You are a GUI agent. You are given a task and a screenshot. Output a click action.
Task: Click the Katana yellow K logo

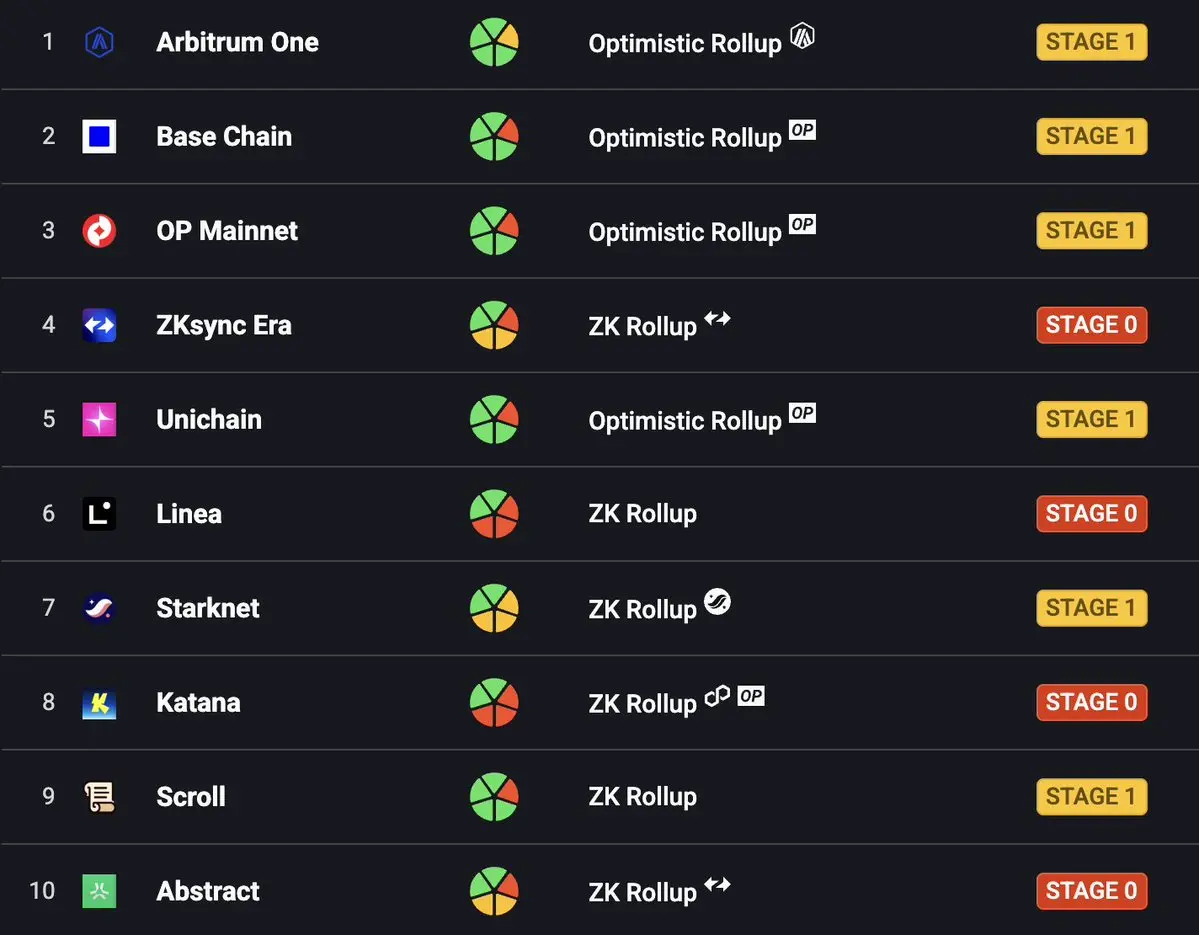(x=99, y=702)
